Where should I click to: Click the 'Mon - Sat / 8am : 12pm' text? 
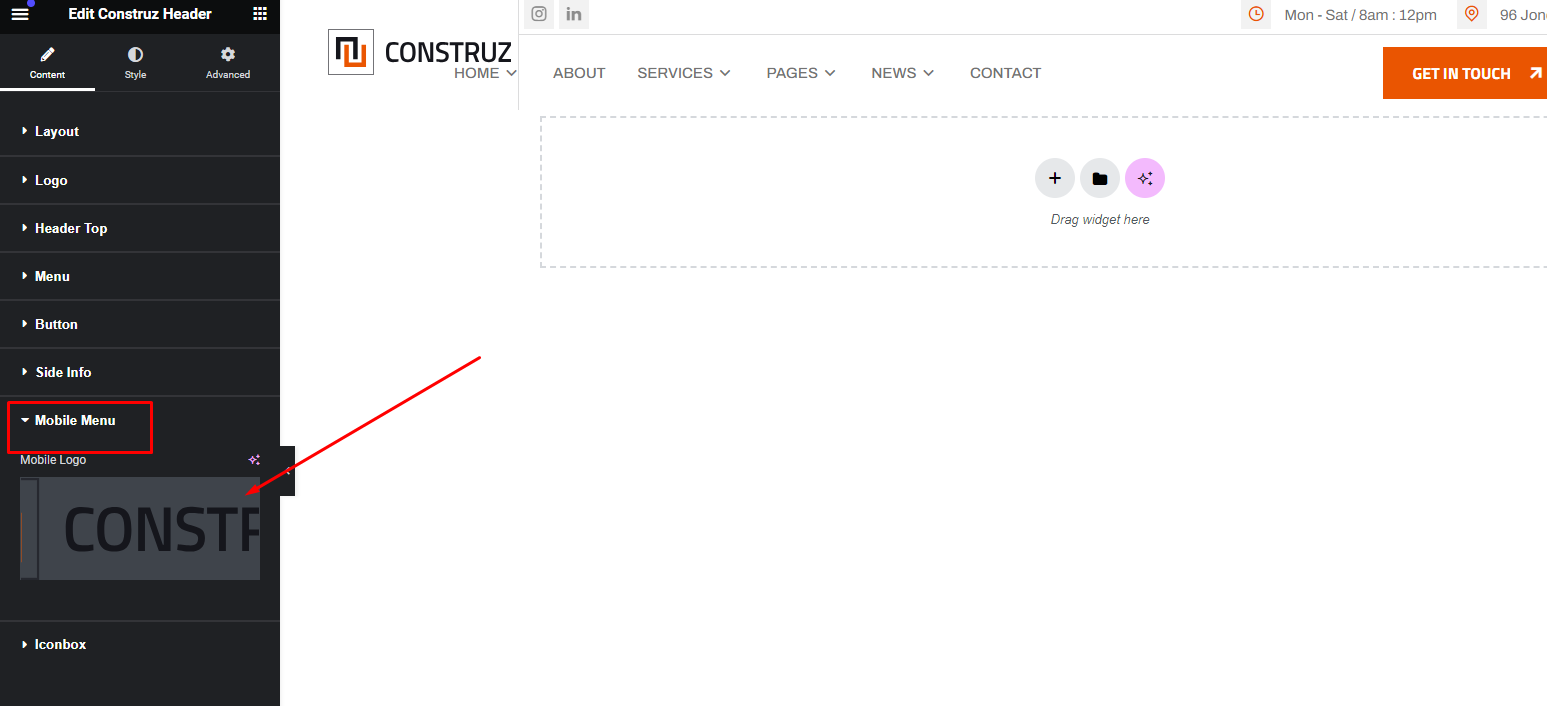(x=1360, y=15)
